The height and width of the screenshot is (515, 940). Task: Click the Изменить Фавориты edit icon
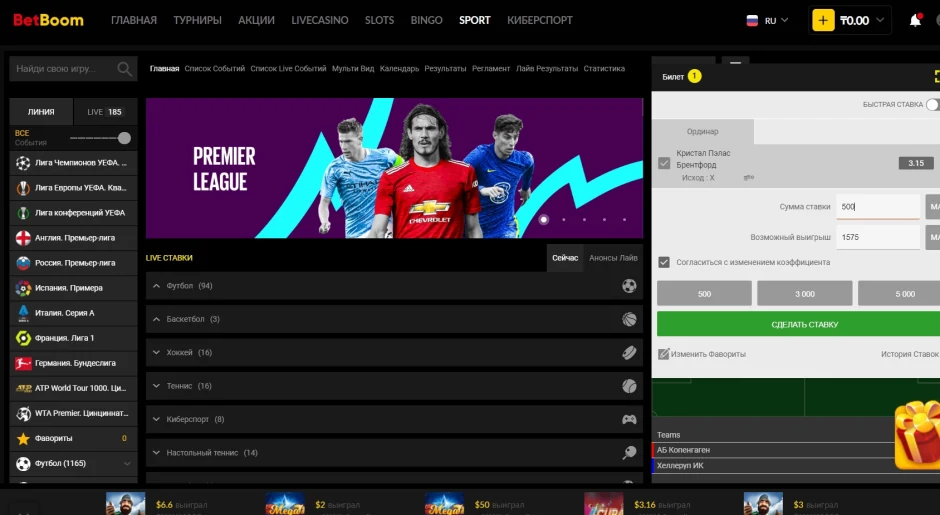[663, 354]
